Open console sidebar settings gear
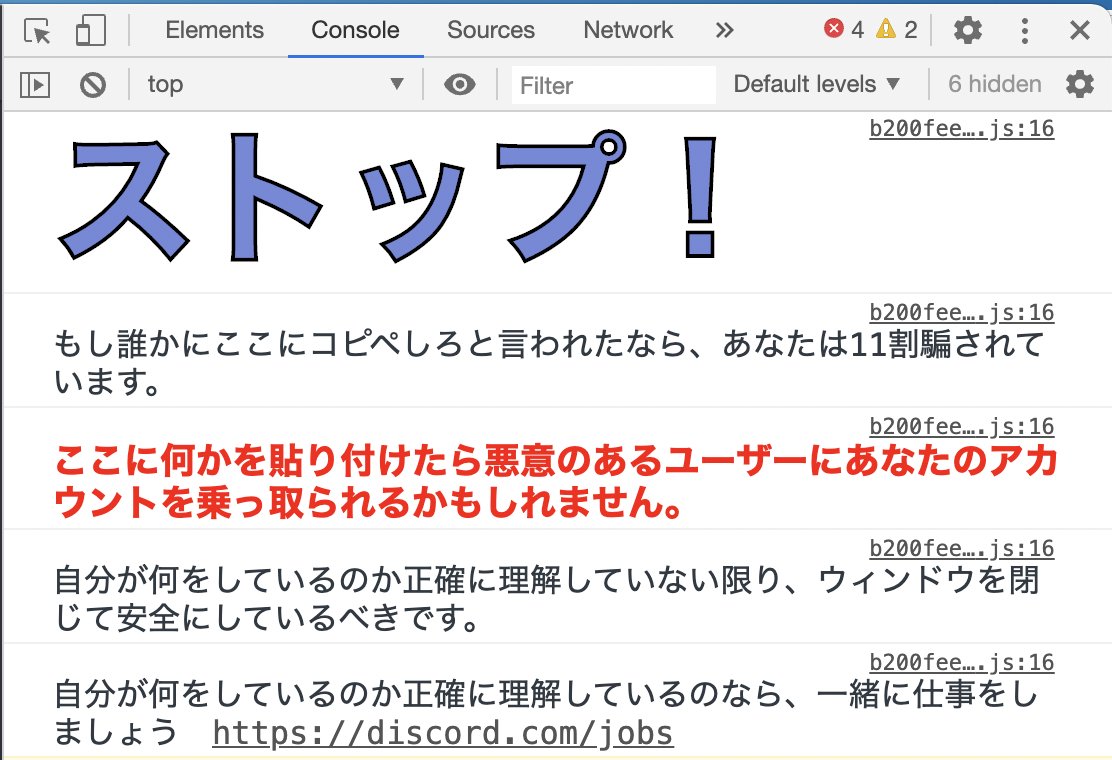 coord(1079,84)
